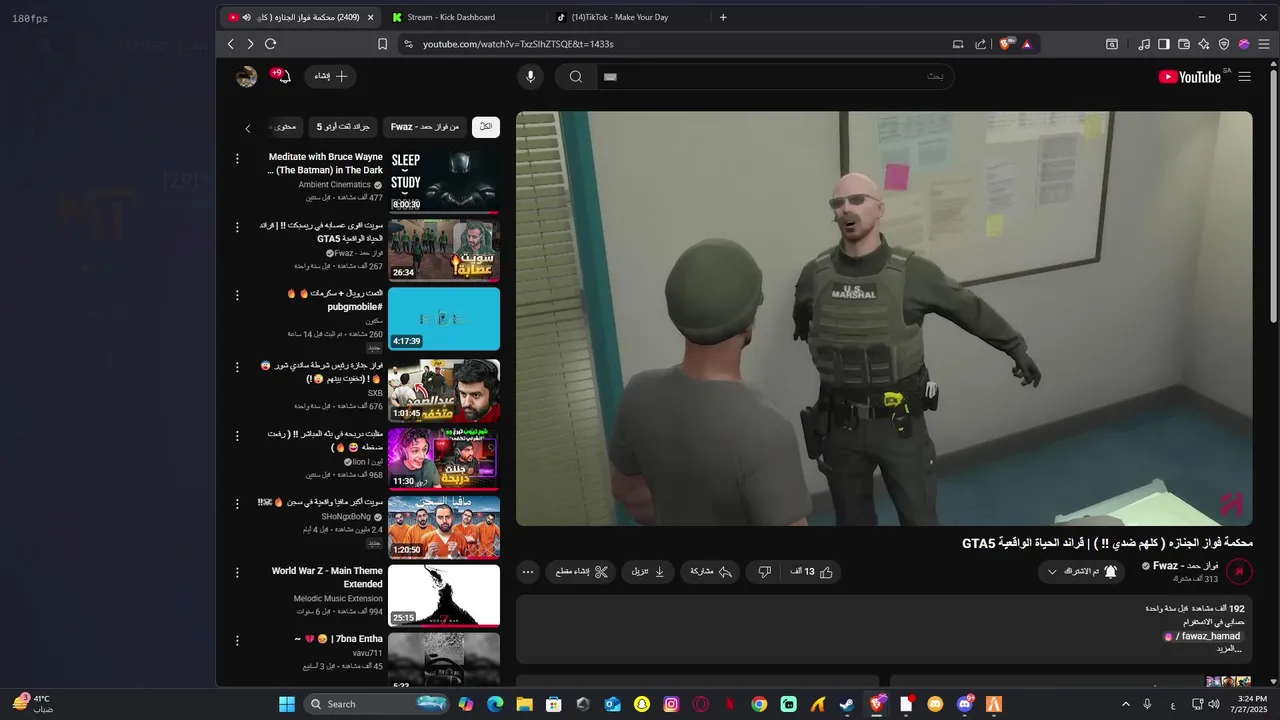Open options for Meditate with Bruce Wayne video
Viewport: 1280px width, 720px height.
[237, 159]
